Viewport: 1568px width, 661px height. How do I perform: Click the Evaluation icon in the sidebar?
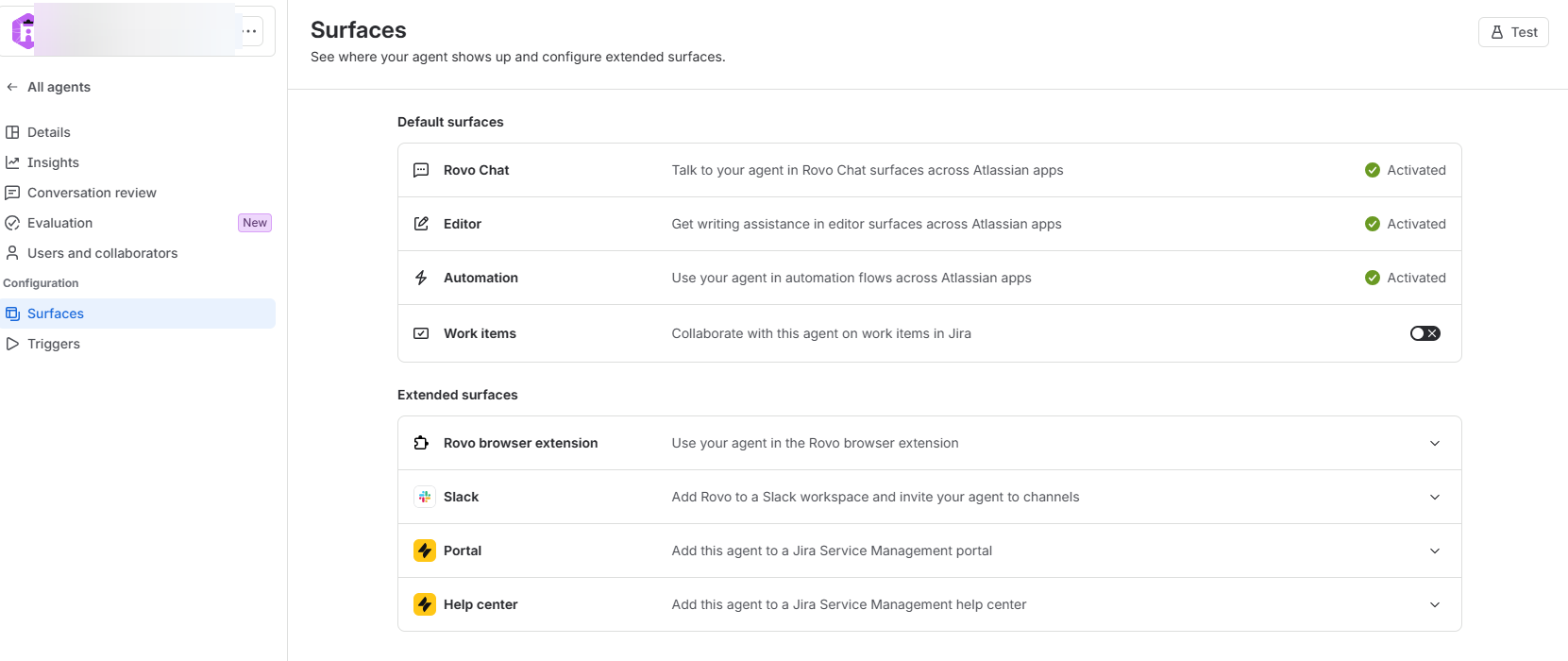click(x=12, y=223)
